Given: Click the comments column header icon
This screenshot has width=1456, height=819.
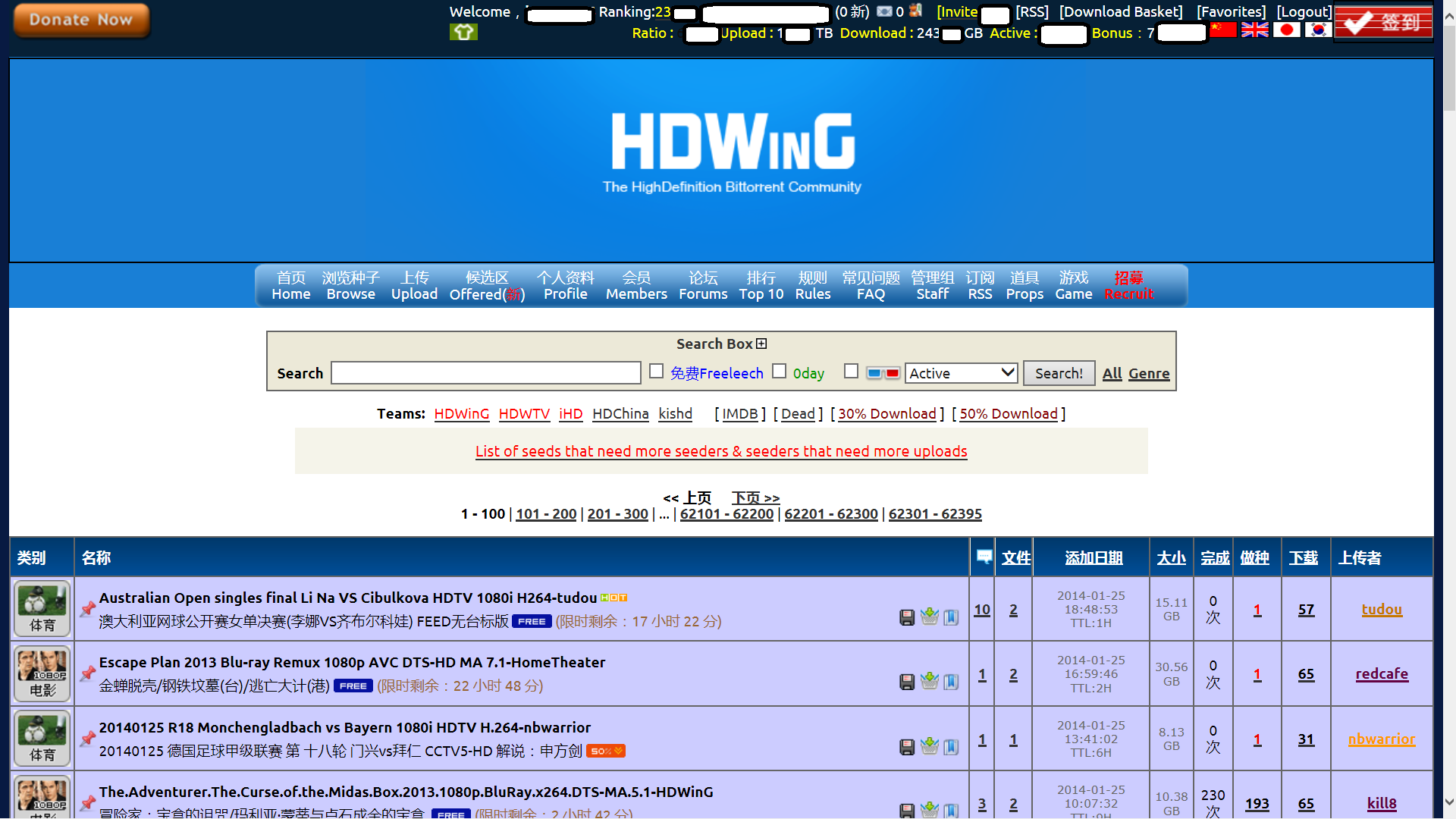Looking at the screenshot, I should click(x=984, y=557).
